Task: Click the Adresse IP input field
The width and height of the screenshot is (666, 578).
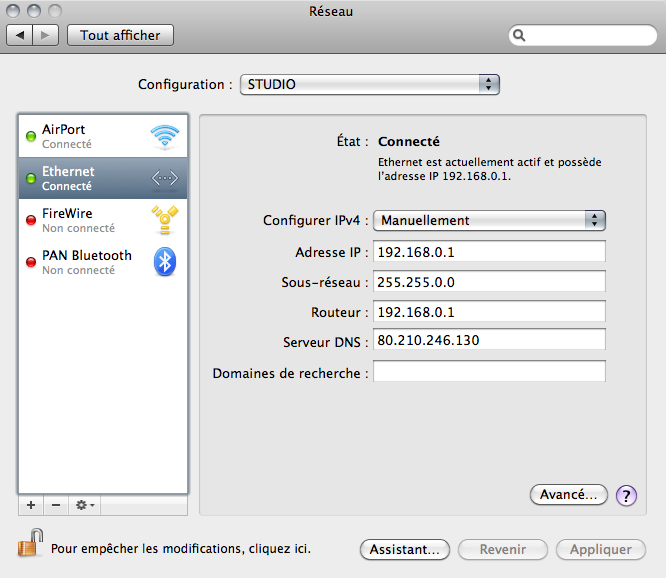Action: click(489, 252)
